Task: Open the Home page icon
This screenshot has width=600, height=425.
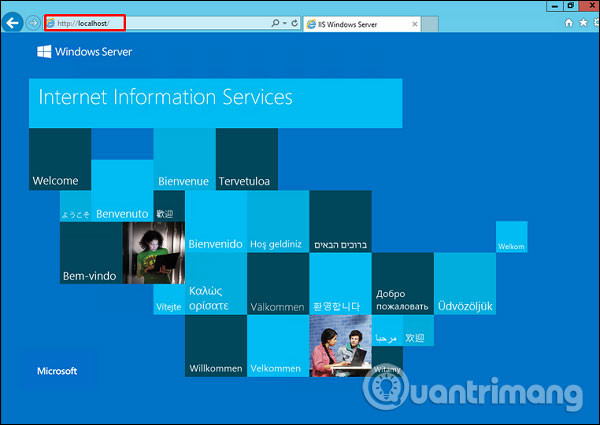Action: (x=570, y=21)
